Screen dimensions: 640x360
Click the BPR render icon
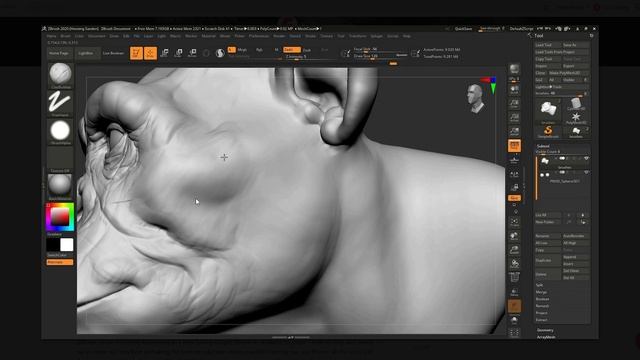tap(514, 69)
